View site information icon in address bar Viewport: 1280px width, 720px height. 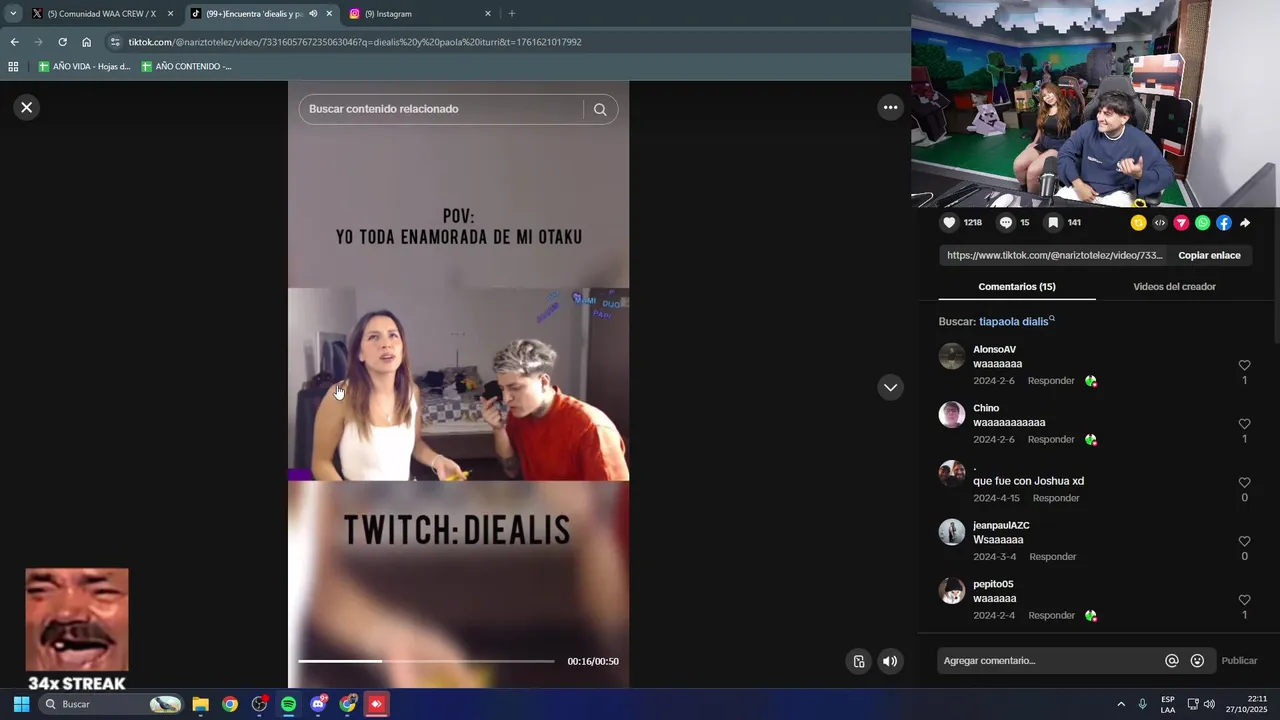pos(115,42)
